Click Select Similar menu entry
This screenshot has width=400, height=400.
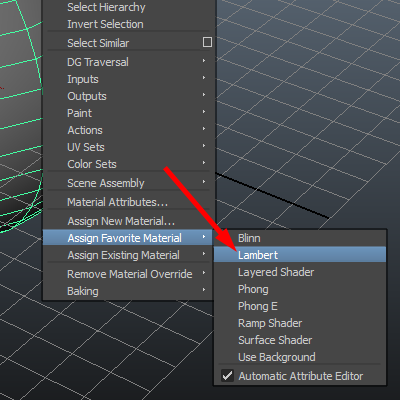98,43
